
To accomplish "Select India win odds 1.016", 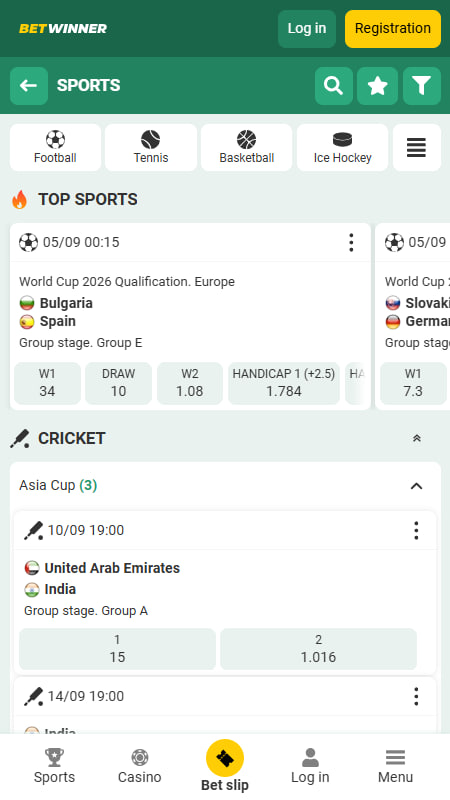I will 318,649.
